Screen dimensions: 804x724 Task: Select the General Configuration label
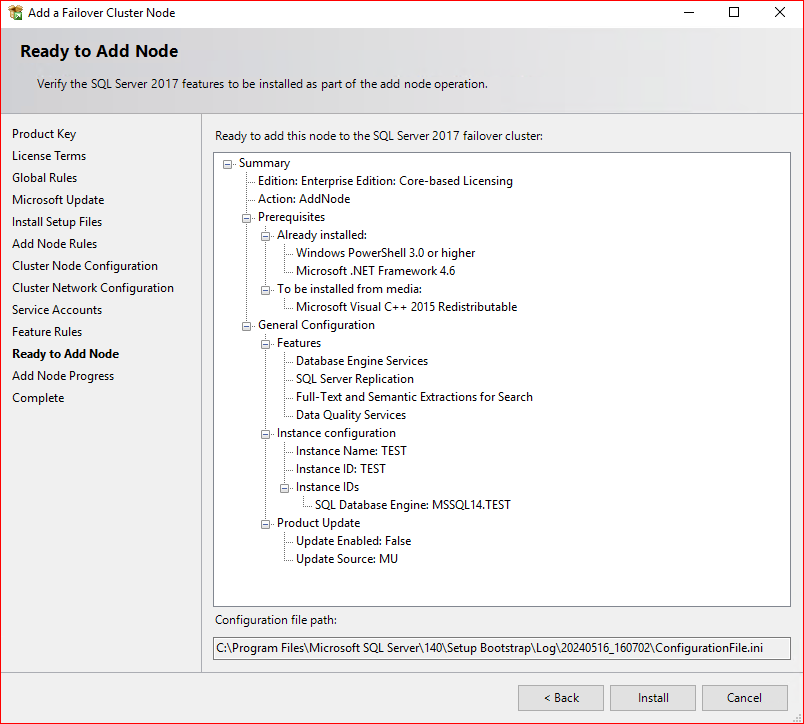[x=316, y=325]
